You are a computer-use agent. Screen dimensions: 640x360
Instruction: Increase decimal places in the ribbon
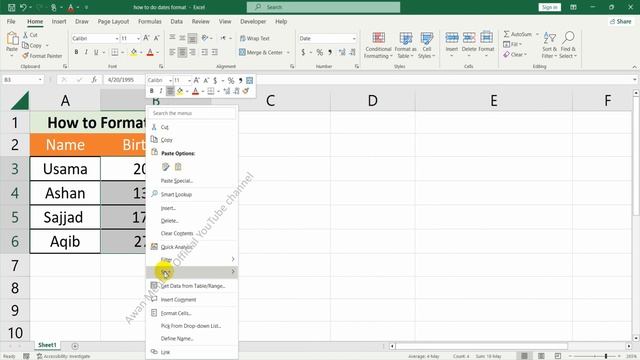[342, 52]
